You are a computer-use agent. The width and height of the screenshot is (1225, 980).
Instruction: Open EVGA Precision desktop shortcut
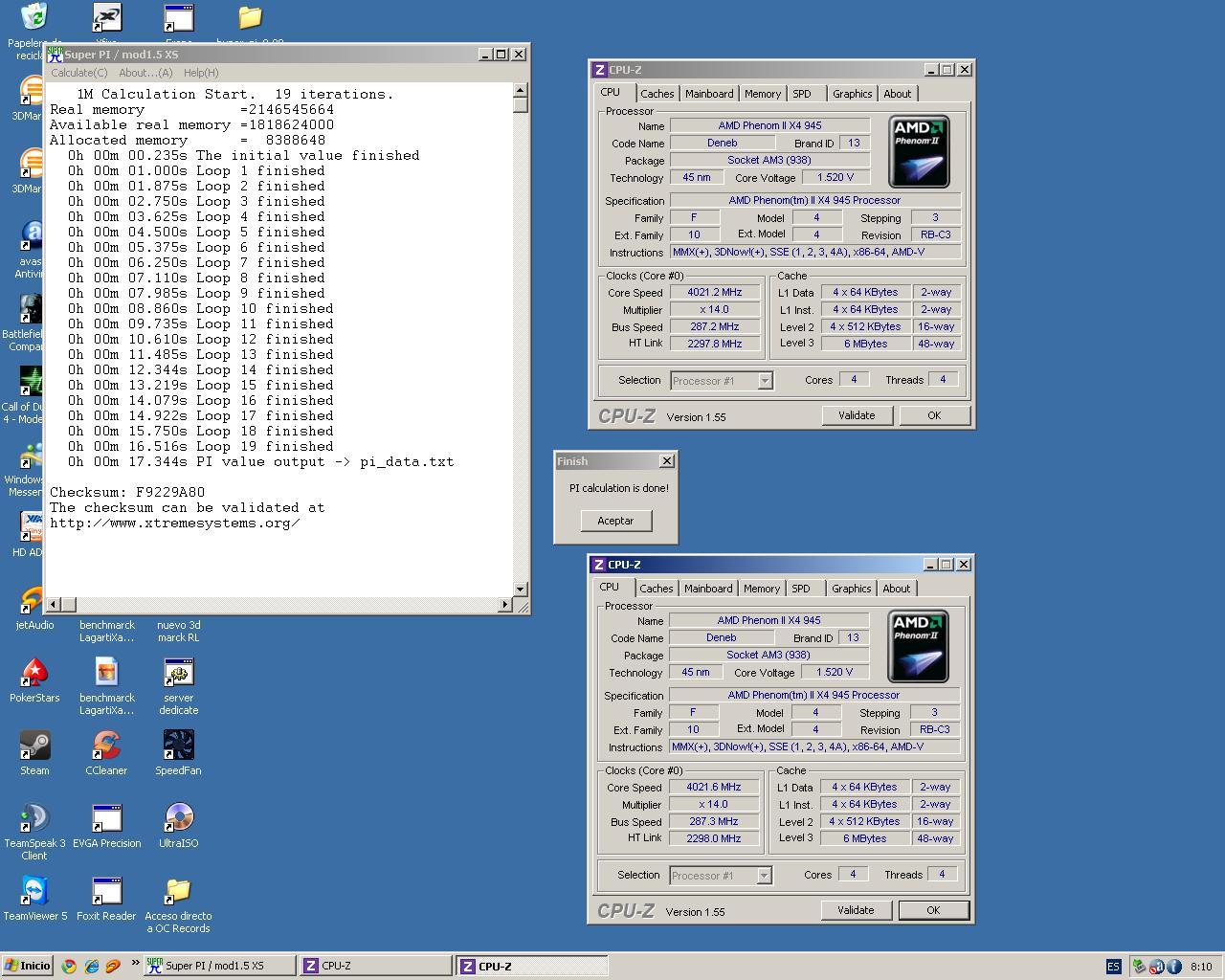(106, 818)
